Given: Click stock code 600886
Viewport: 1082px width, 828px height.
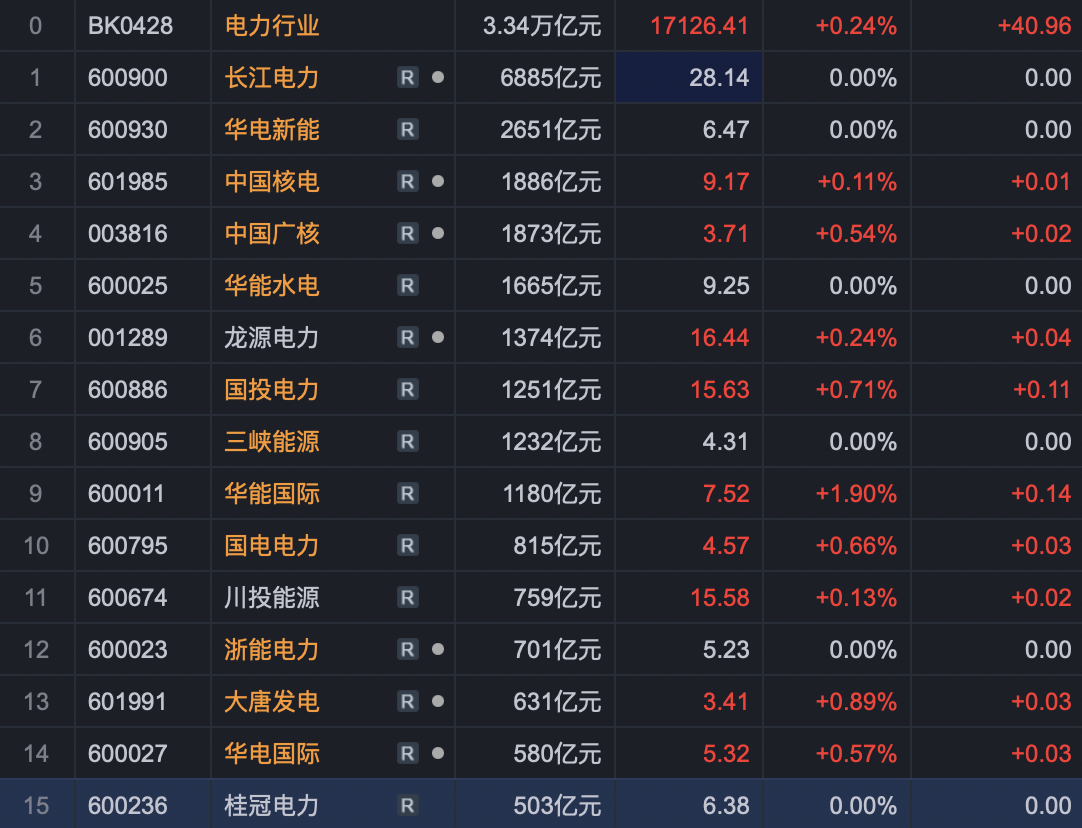Looking at the screenshot, I should click(x=128, y=389).
